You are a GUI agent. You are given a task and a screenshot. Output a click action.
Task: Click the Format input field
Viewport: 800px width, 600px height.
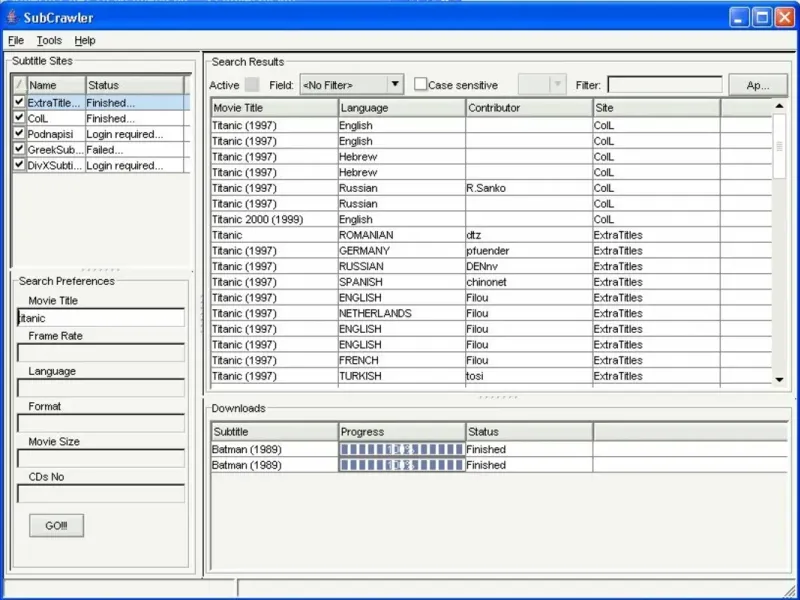[x=101, y=423]
